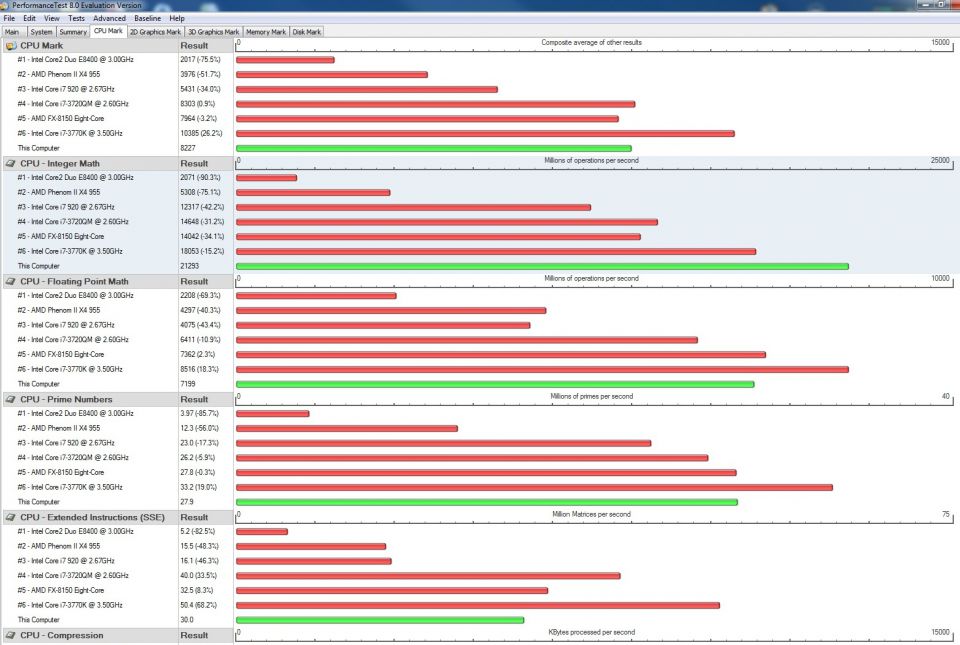Click the Extended Instructions (SSE) chip icon
The height and width of the screenshot is (645, 960).
(11, 517)
